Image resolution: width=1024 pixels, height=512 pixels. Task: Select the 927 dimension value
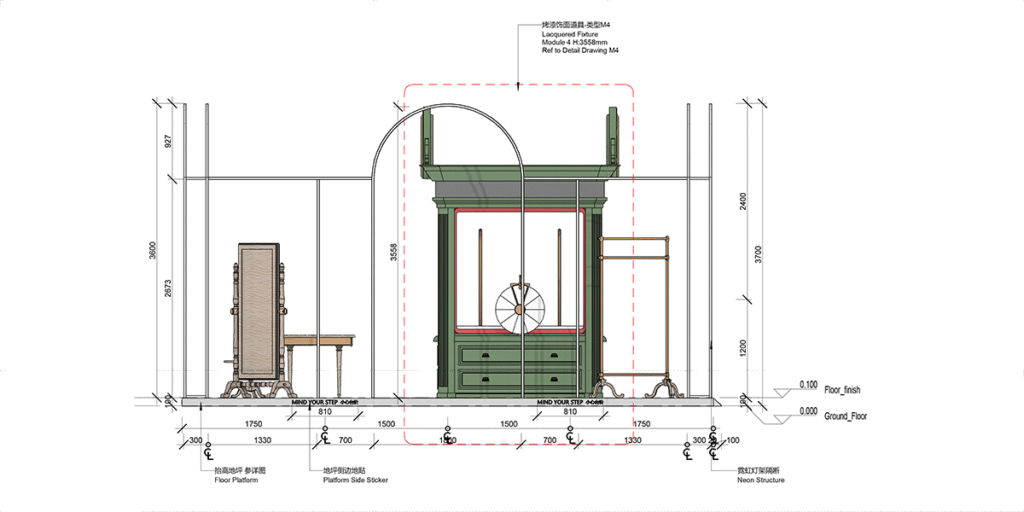point(169,141)
